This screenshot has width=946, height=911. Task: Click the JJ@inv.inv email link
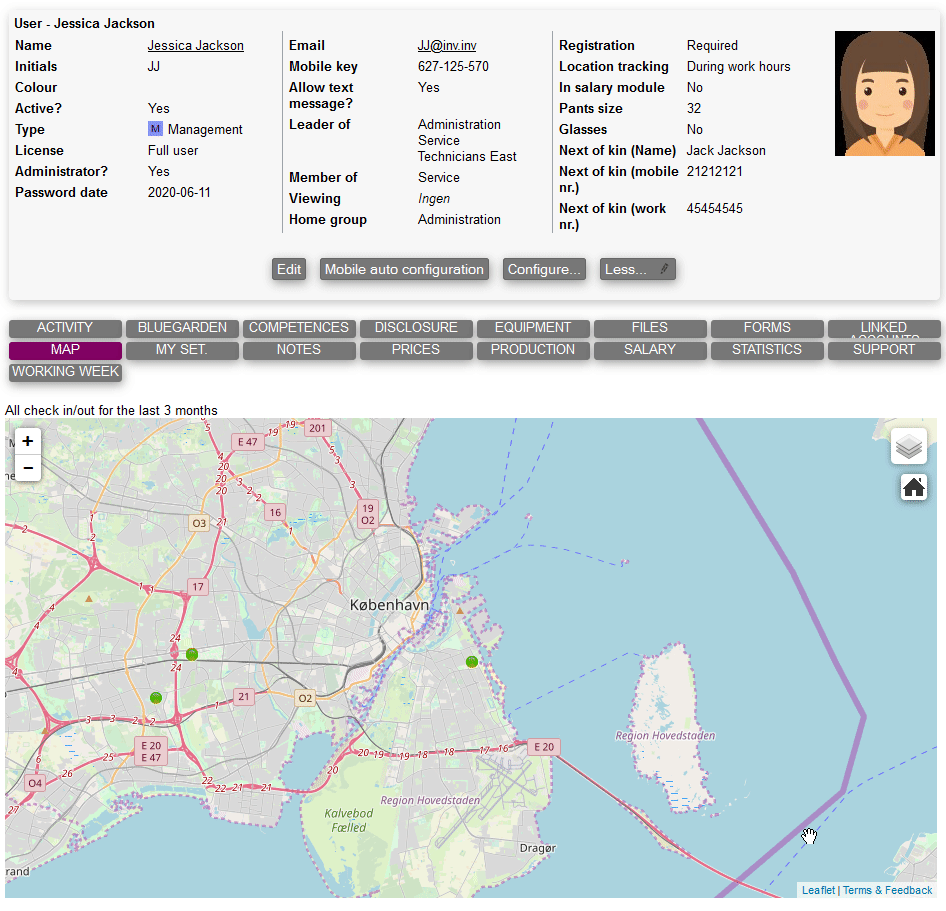(x=446, y=45)
